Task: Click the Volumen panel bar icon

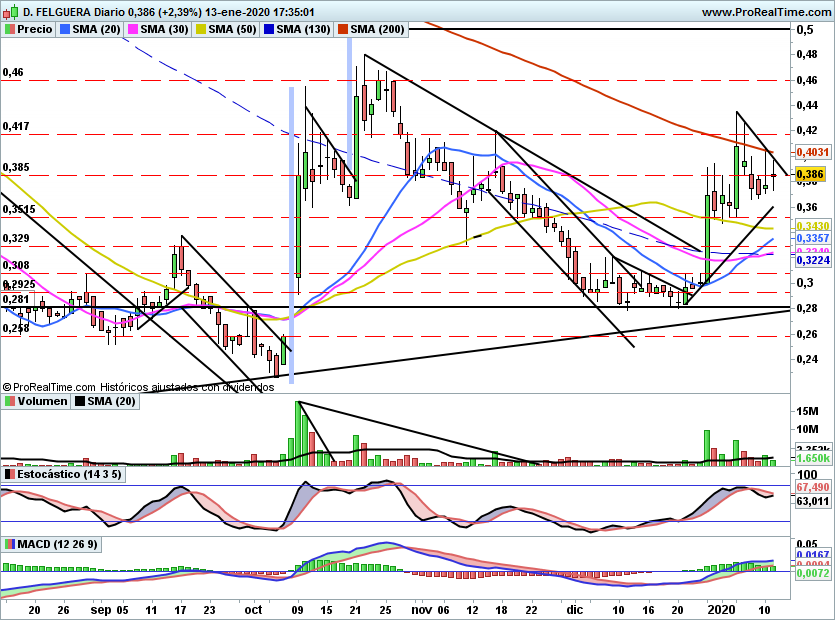Action: 10,401
